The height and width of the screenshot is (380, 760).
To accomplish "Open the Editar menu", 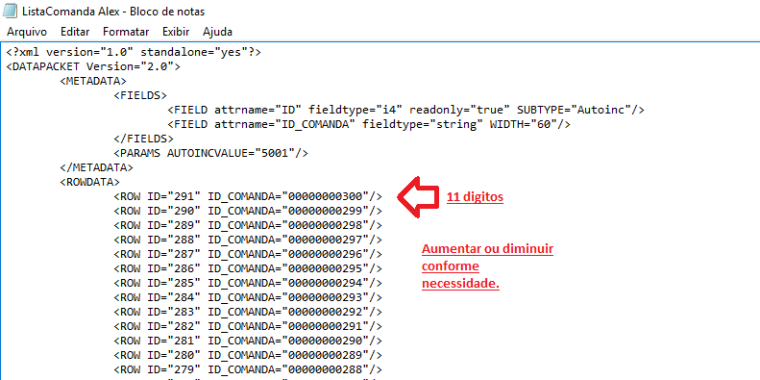I will pos(75,32).
